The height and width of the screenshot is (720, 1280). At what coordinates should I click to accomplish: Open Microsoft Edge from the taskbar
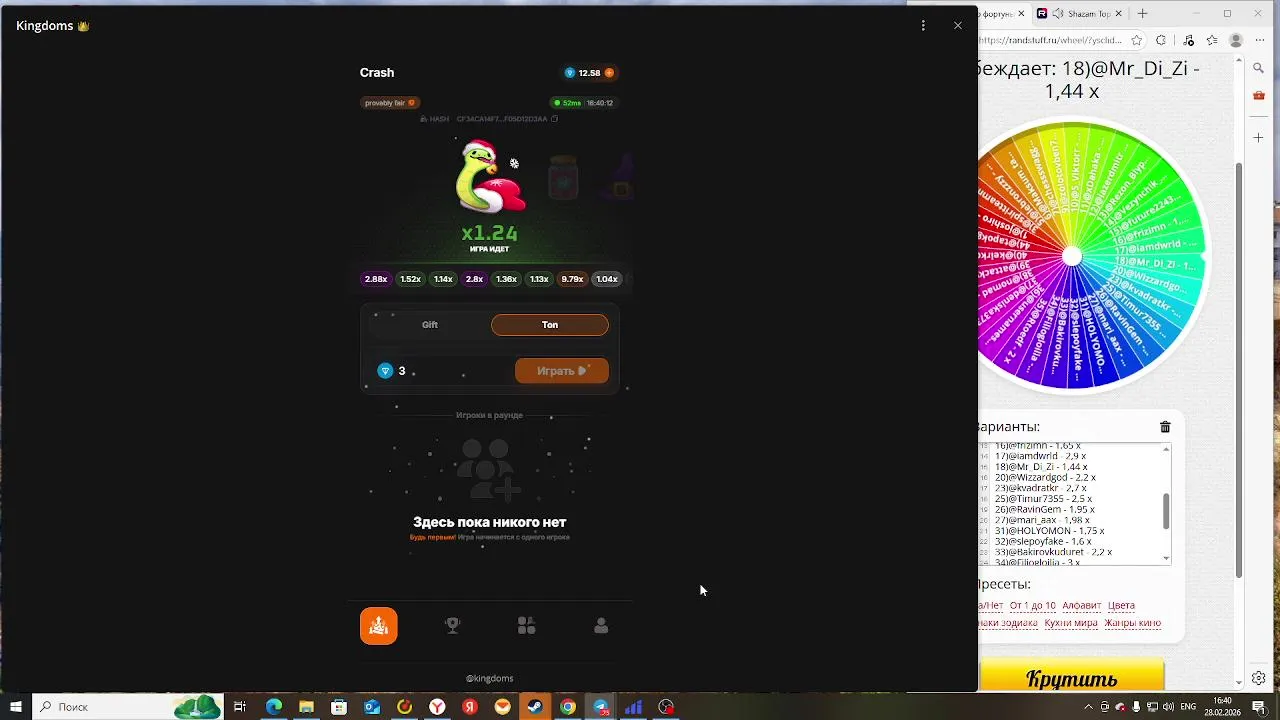tap(273, 707)
